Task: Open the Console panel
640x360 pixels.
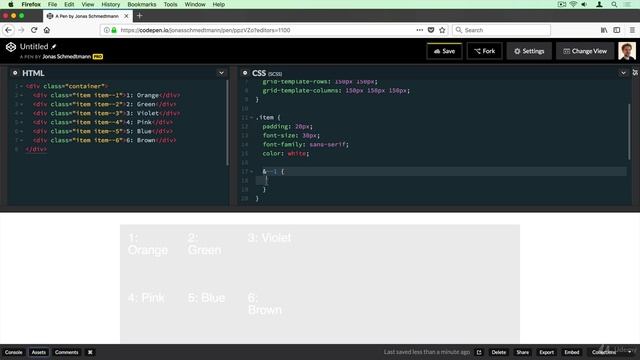Action: tap(13, 352)
